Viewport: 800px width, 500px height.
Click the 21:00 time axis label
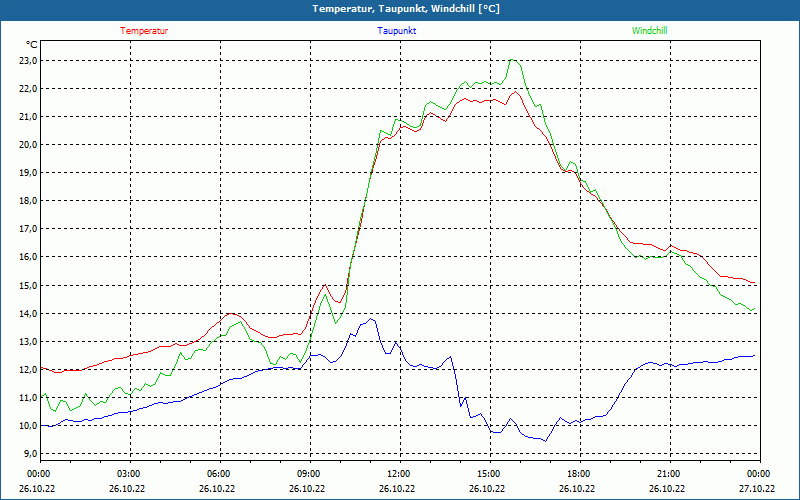tap(670, 474)
